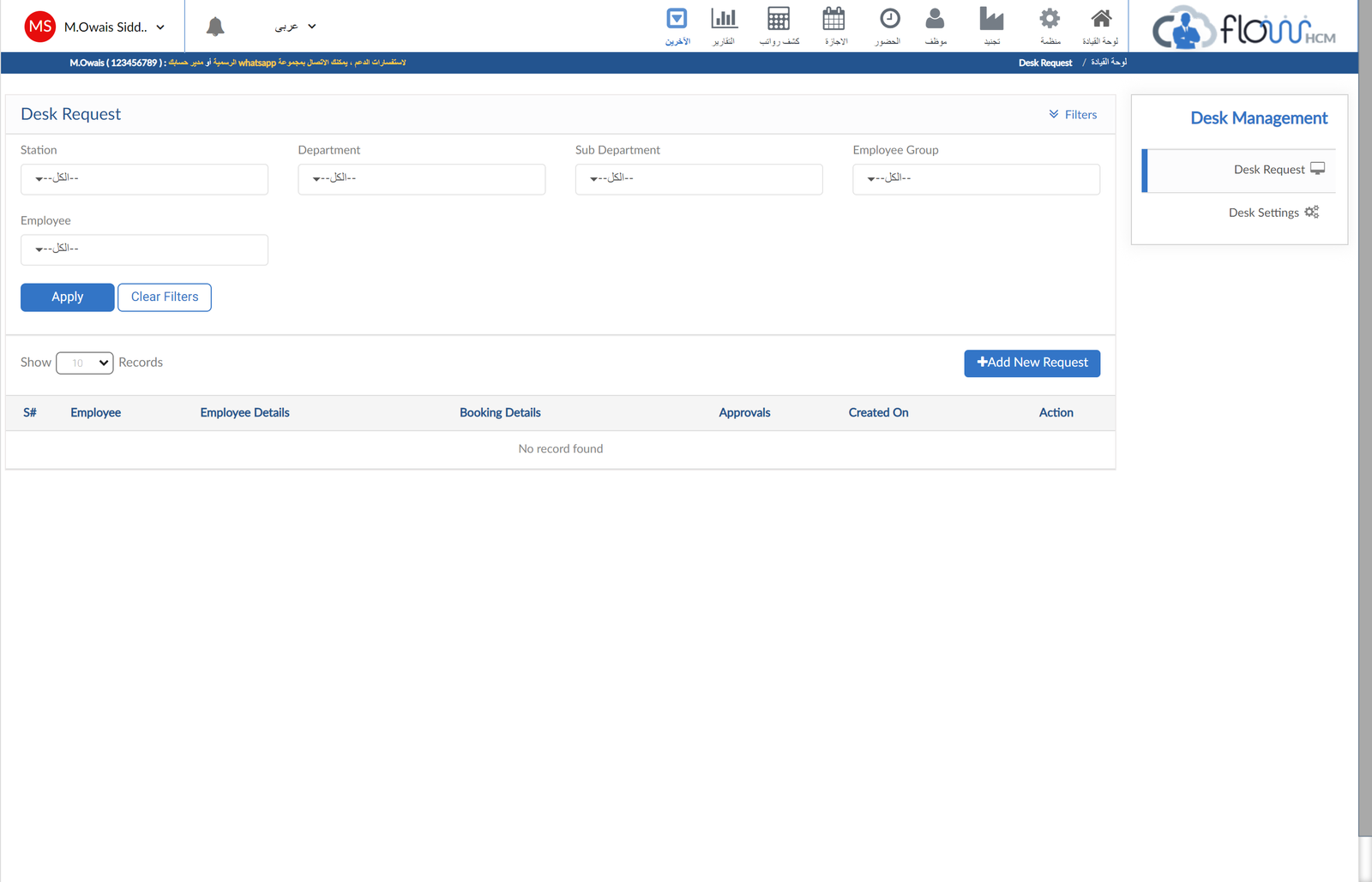The image size is (1372, 882).
Task: Click the Clear Filters button
Action: (x=165, y=297)
